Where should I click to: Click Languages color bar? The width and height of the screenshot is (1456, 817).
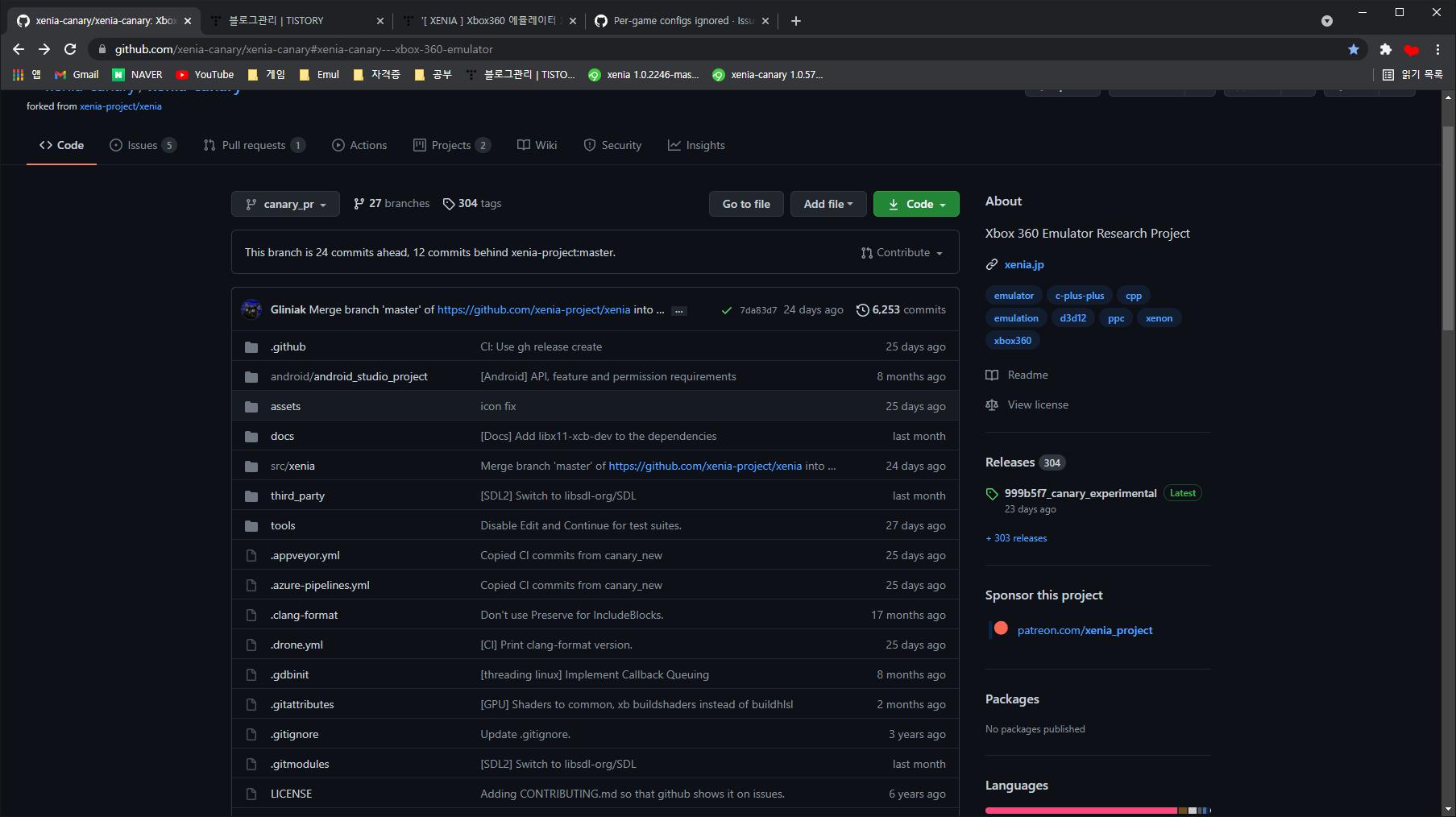point(1097,811)
